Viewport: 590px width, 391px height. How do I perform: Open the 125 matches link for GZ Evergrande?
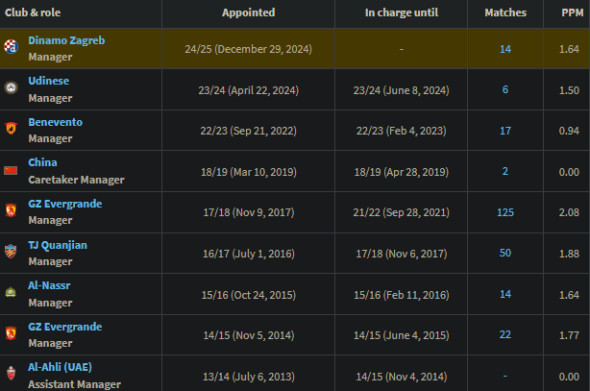(x=505, y=213)
